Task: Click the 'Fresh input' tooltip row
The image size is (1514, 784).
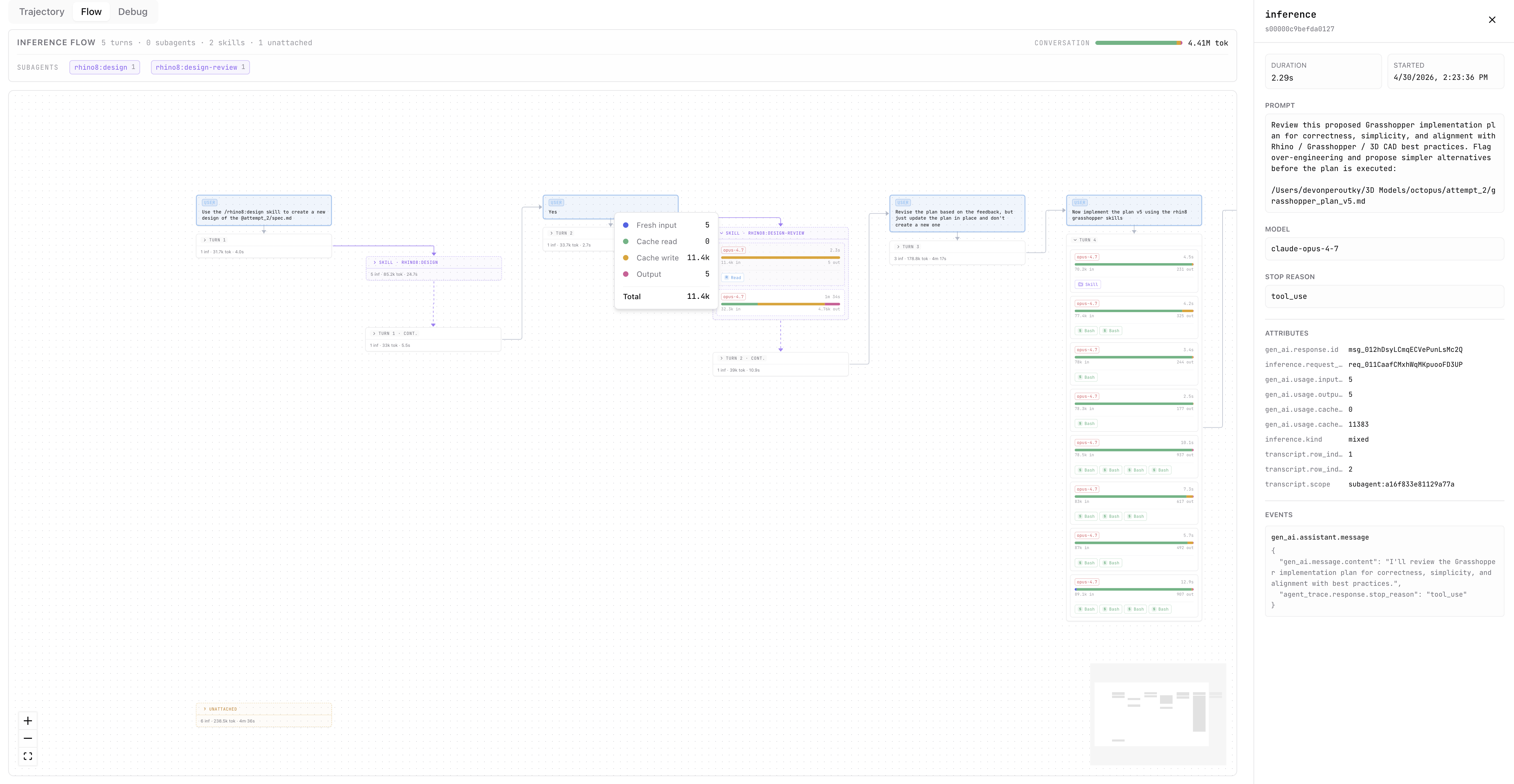Action: (666, 226)
